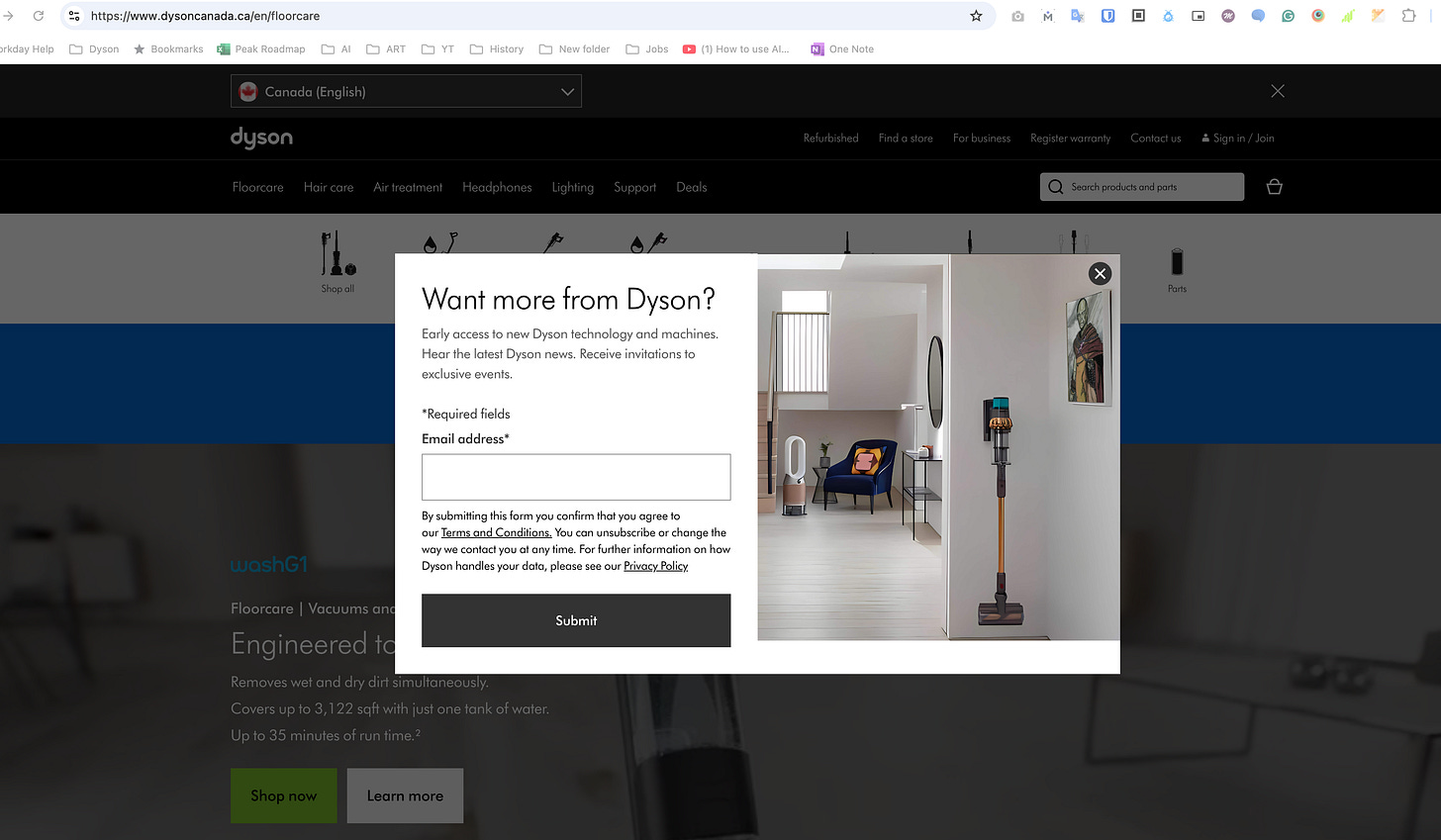Open the Bitwarden shield extension
Screen dimensions: 1441x840
1107,16
